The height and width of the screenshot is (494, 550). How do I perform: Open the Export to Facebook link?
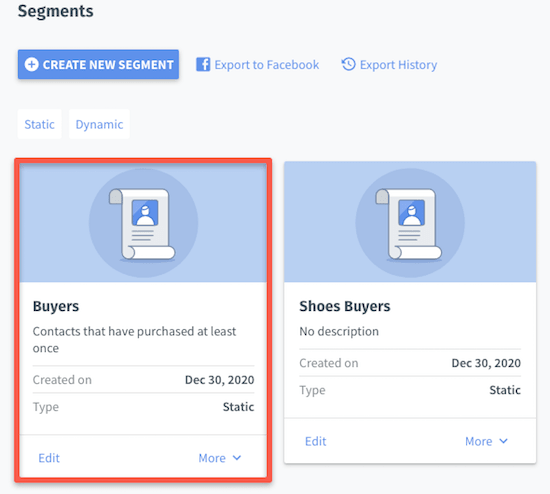pyautogui.click(x=257, y=65)
